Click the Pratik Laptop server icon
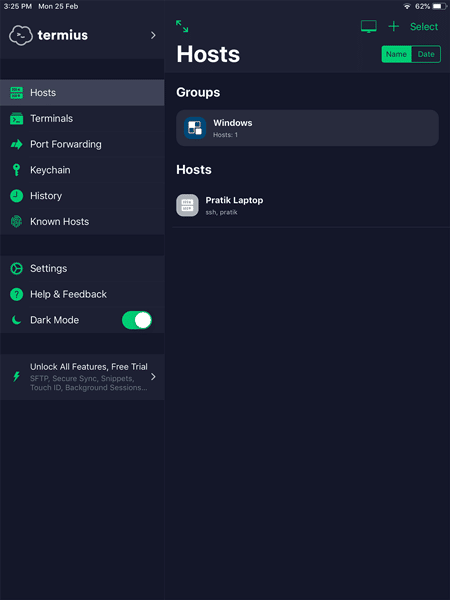Image resolution: width=450 pixels, height=600 pixels. tap(188, 205)
